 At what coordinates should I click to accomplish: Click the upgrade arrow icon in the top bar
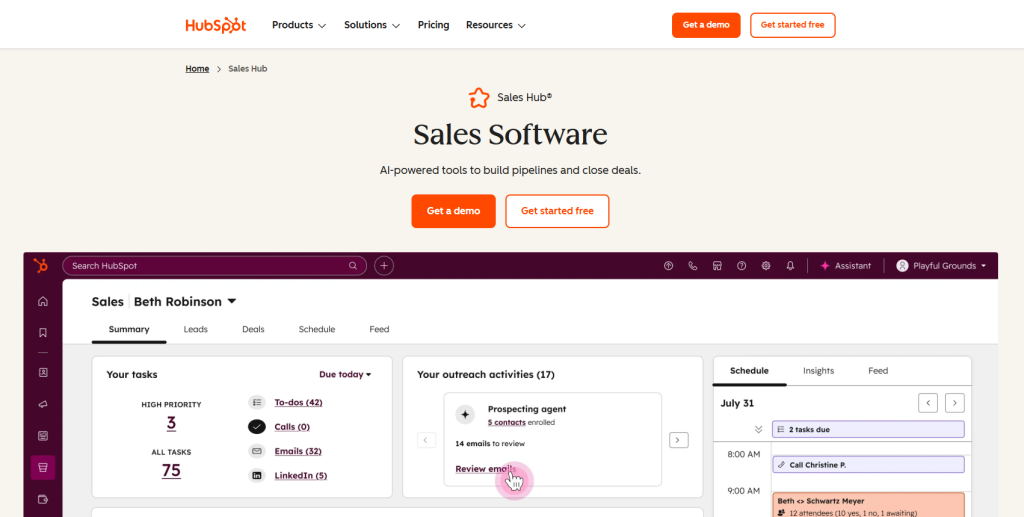pos(668,266)
